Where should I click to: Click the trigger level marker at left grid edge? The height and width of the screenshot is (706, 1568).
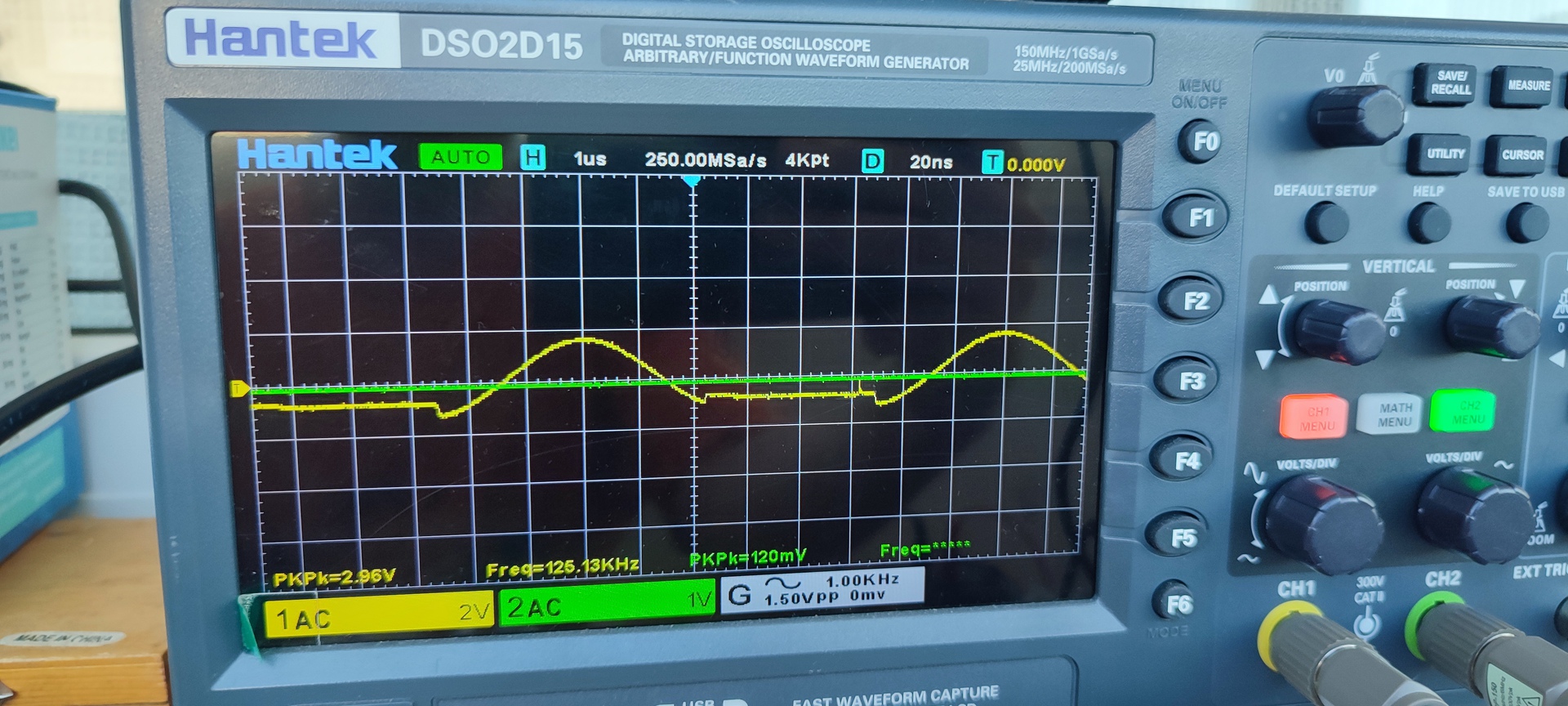tap(239, 388)
